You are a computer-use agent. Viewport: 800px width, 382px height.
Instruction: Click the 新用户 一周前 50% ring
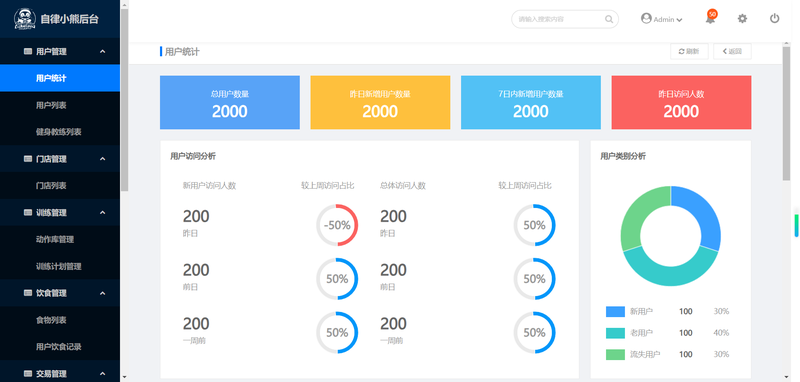[337, 333]
